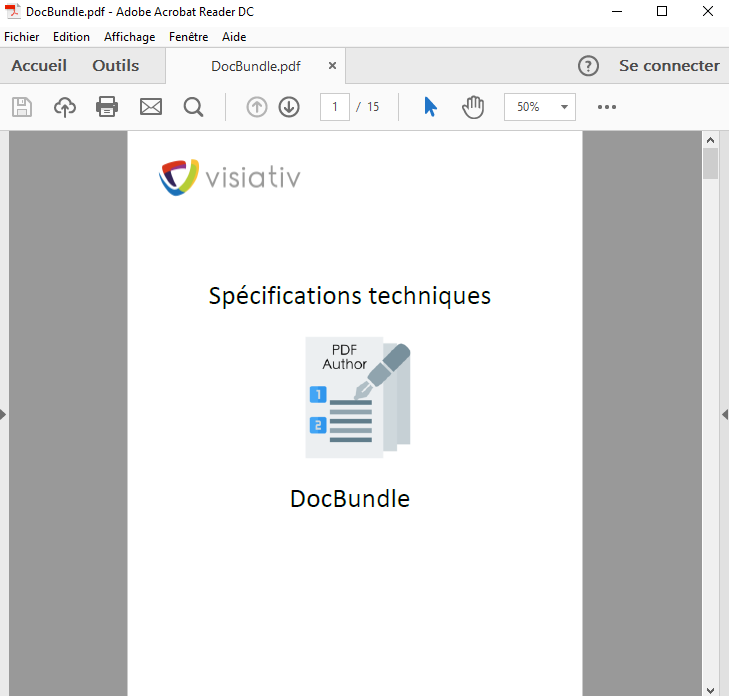Activate the arrow selection tool

point(430,107)
